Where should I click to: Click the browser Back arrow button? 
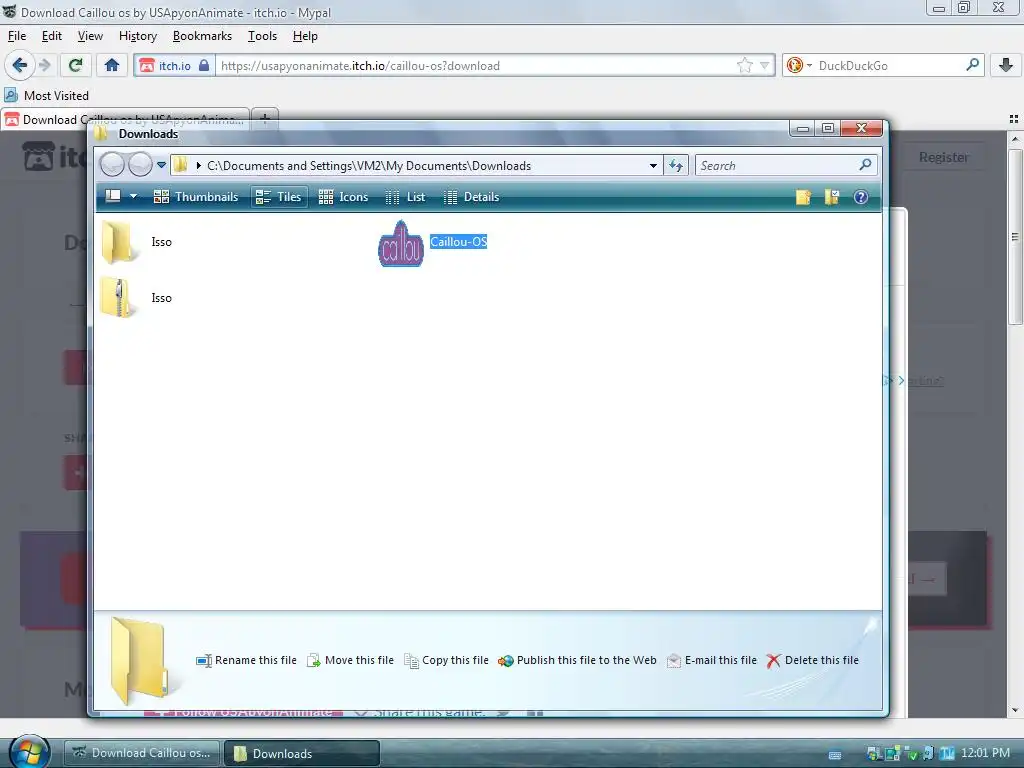click(x=20, y=65)
